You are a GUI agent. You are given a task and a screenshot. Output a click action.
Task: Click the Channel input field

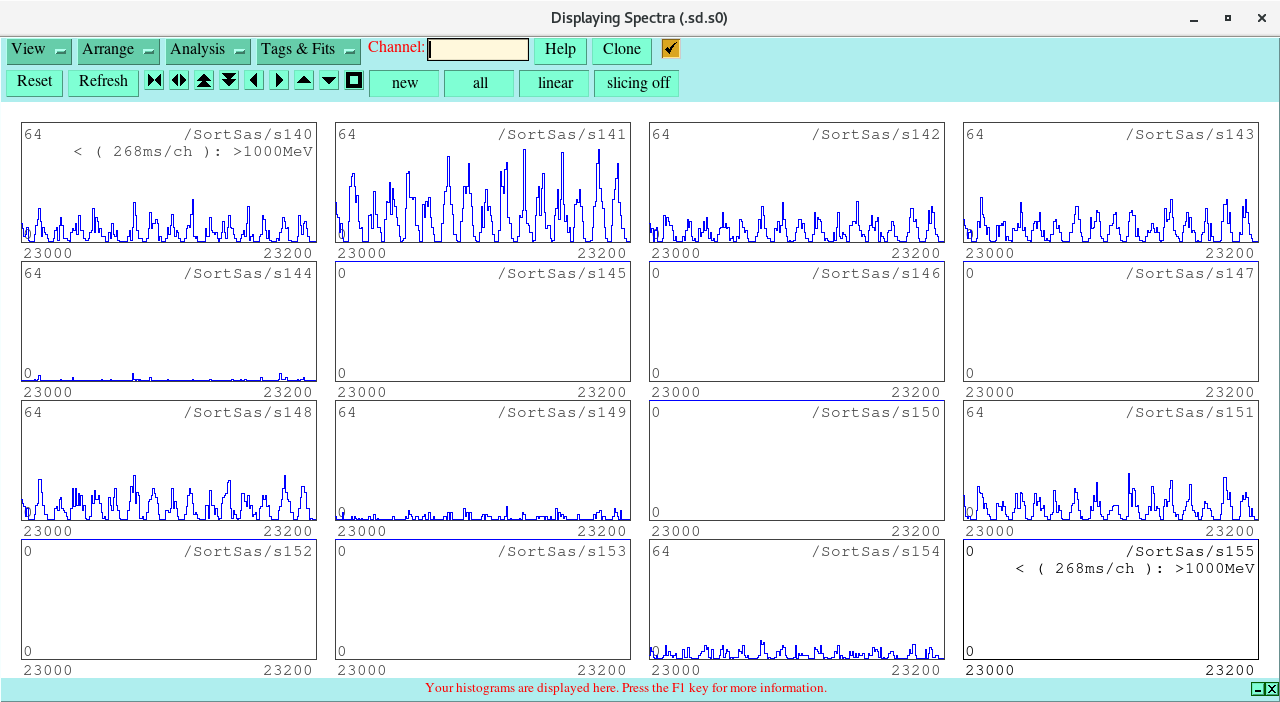(478, 50)
